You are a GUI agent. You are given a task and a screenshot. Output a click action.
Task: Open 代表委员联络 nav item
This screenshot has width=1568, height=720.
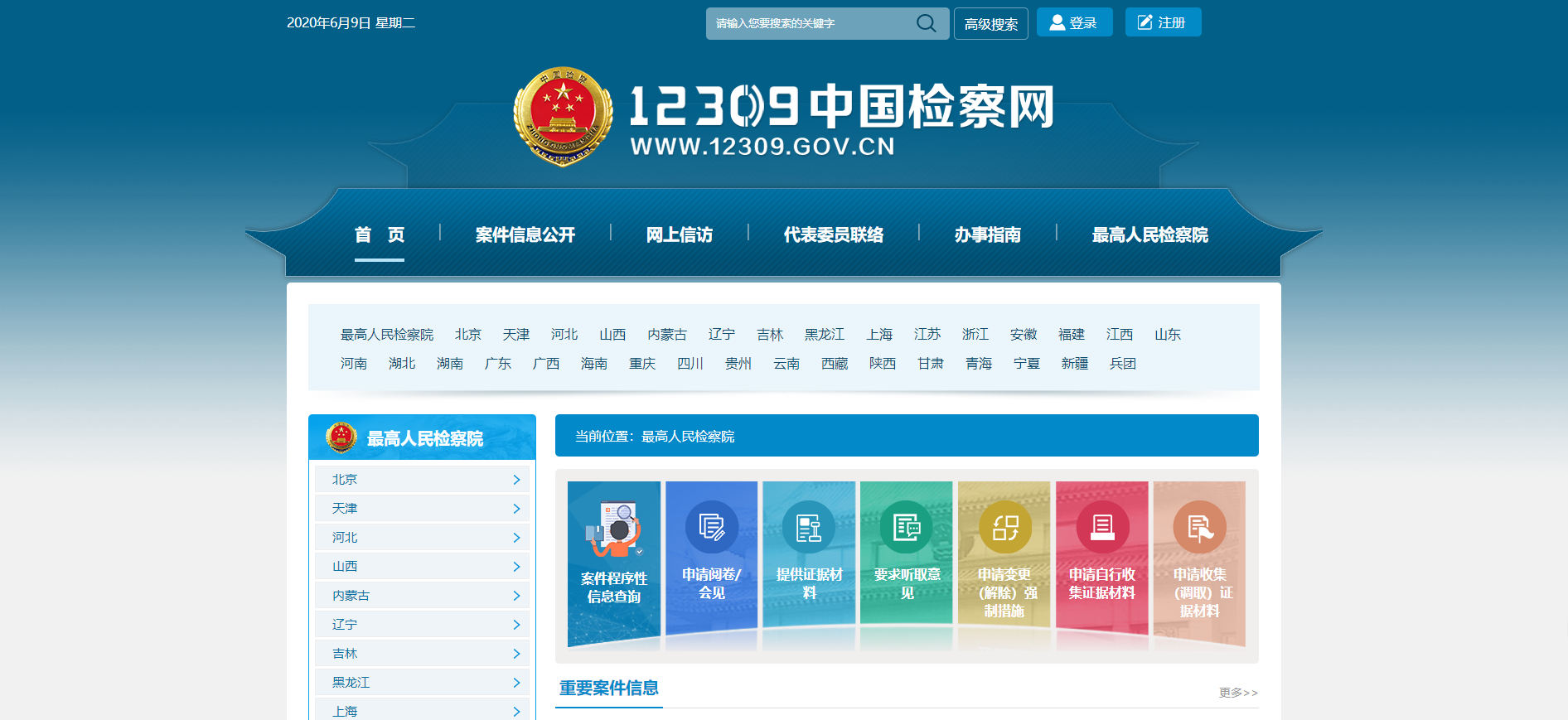(834, 235)
